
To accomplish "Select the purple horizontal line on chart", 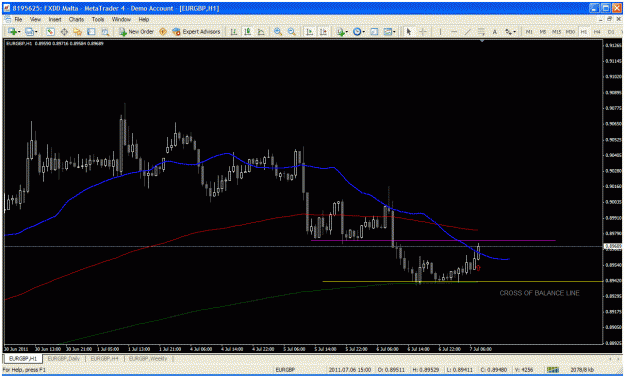I will [x=433, y=240].
